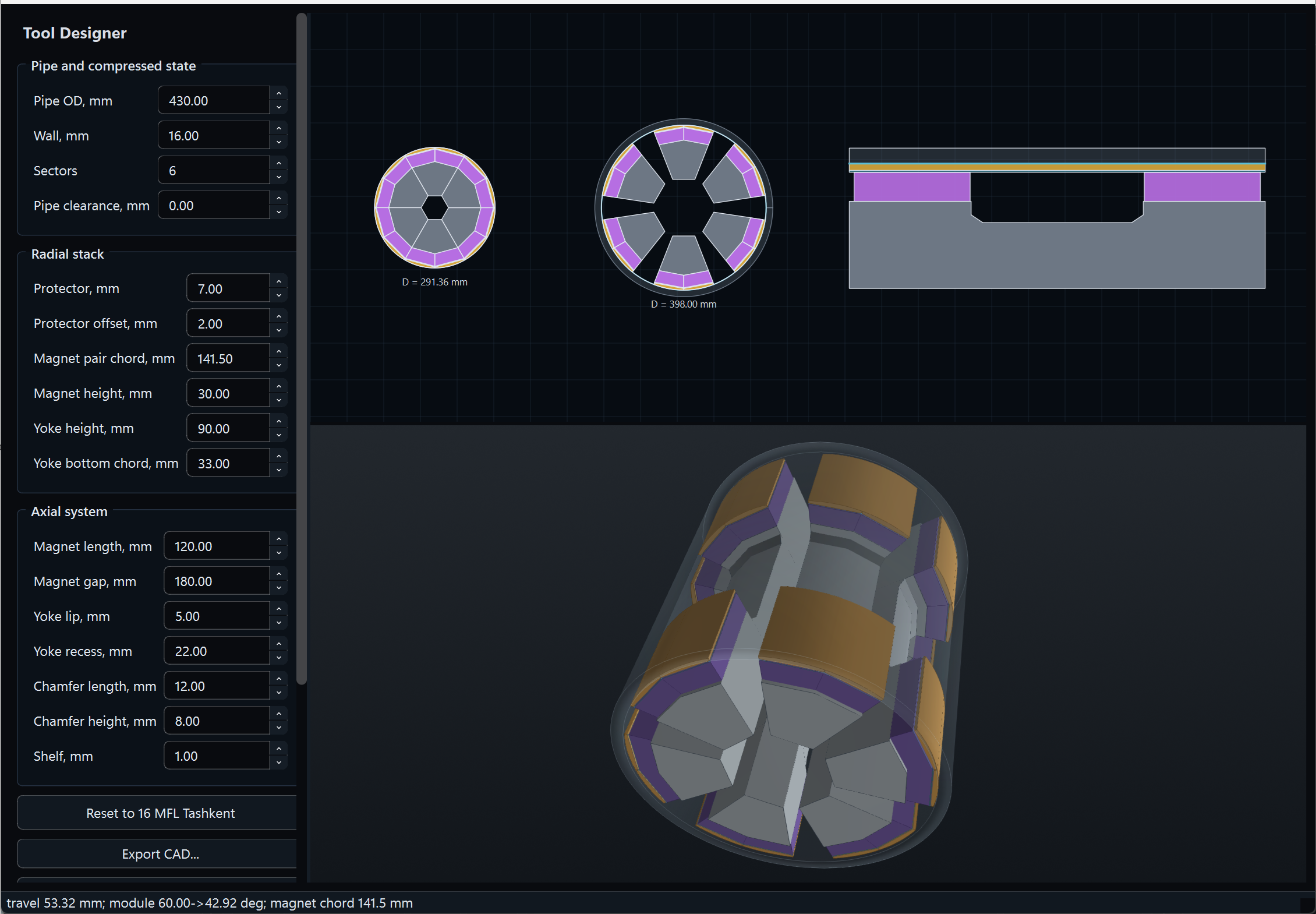
Task: Click the axial side-profile diagram
Action: click(1057, 218)
